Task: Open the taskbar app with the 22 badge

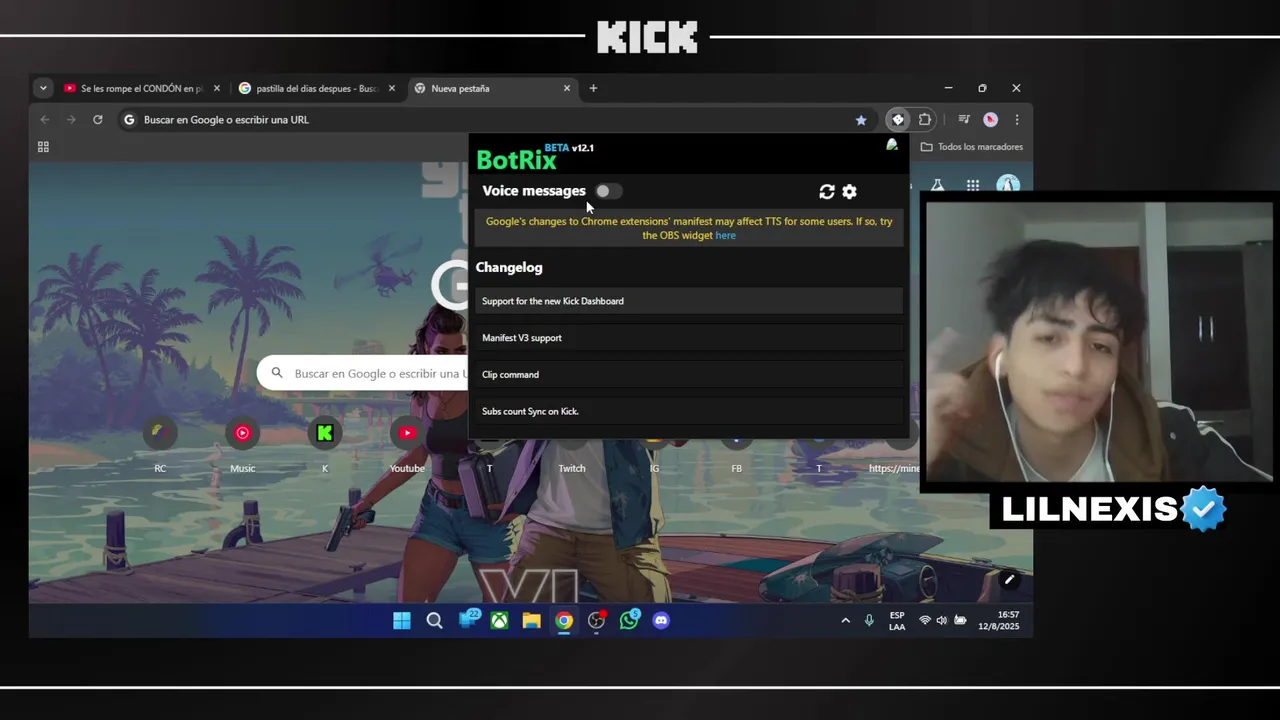Action: point(468,620)
